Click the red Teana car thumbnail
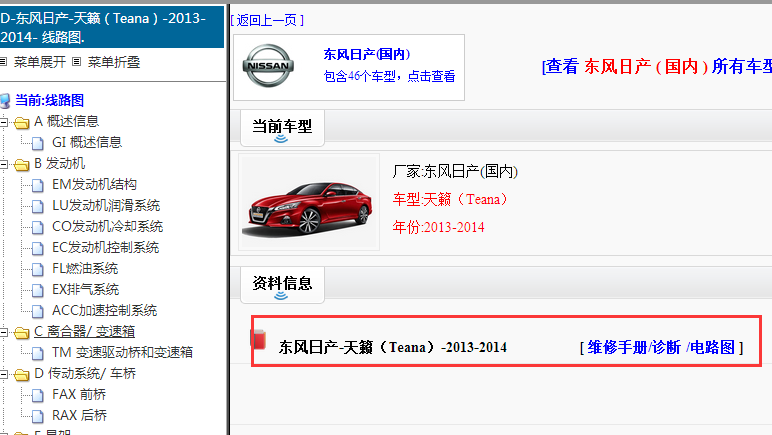Viewport: 772px width, 435px height. tap(309, 202)
